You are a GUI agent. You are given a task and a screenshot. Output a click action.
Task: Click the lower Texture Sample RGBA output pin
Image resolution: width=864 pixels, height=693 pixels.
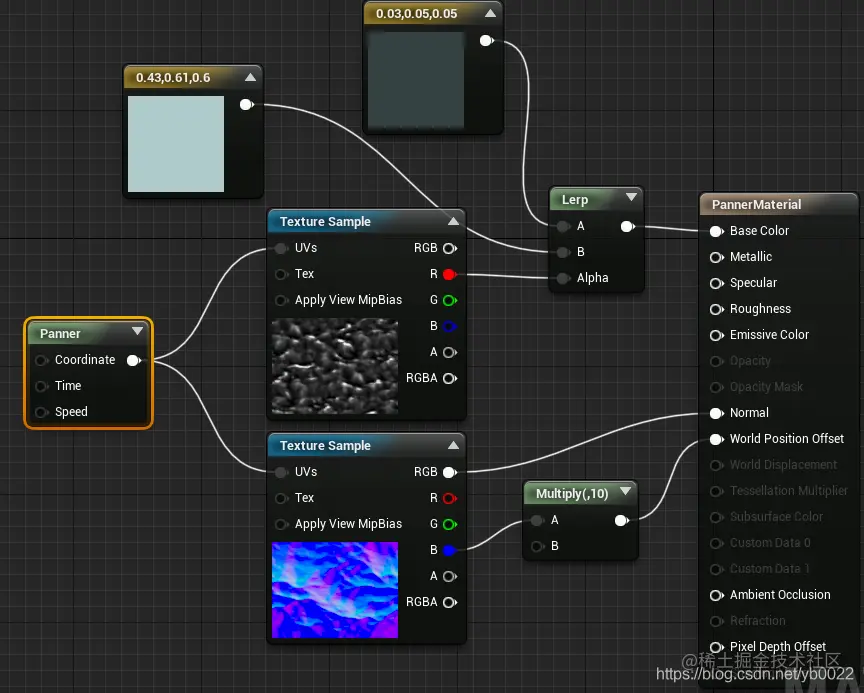(450, 602)
